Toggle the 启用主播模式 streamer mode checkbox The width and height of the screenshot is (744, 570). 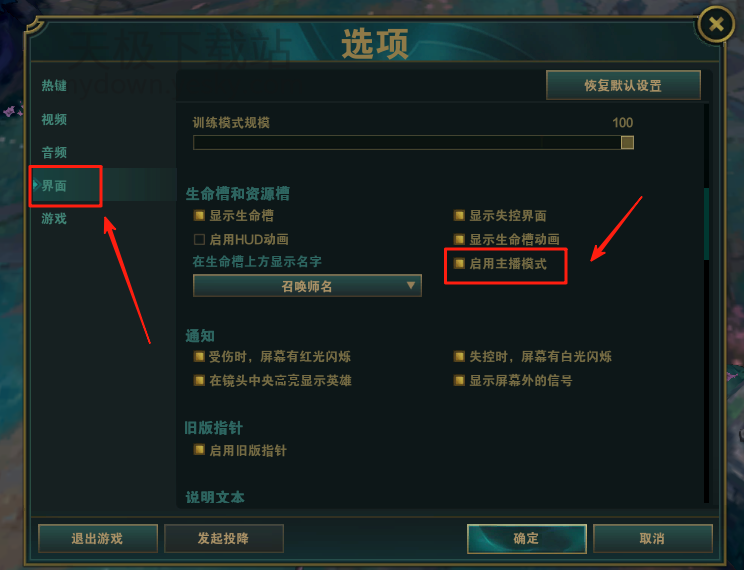pos(459,263)
